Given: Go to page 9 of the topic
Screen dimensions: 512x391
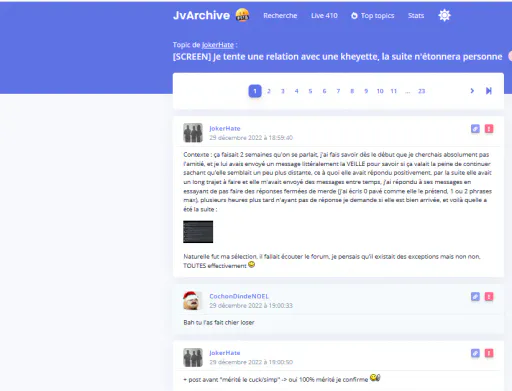Looking at the screenshot, I should (366, 91).
